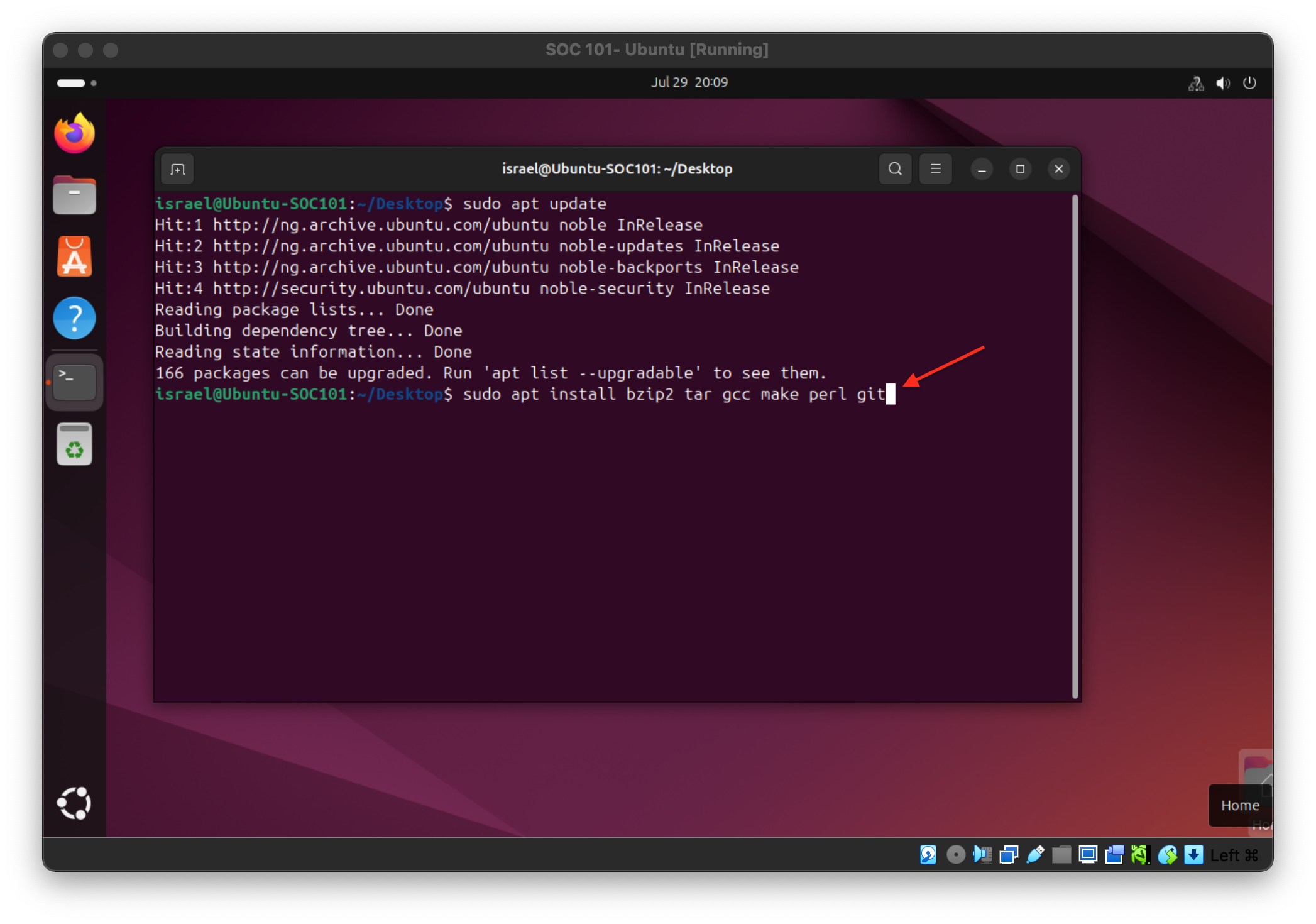
Task: Show Applications via the Ubuntu logo button
Action: click(x=74, y=803)
